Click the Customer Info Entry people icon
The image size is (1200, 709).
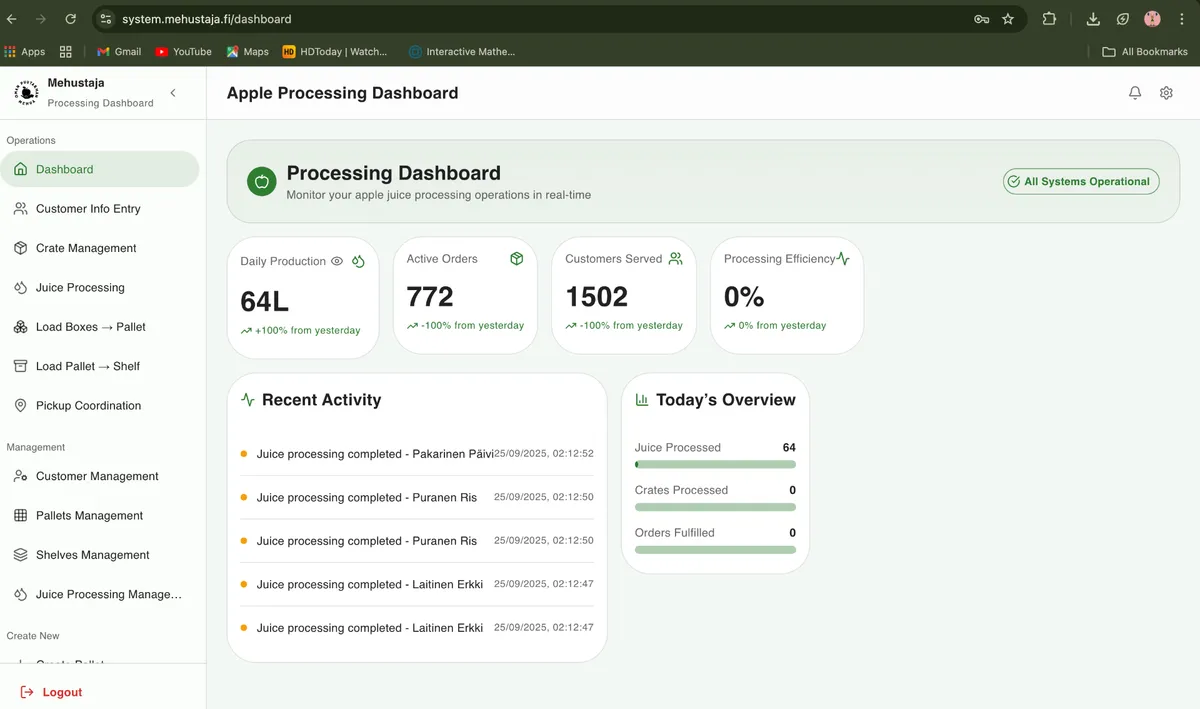pos(20,209)
